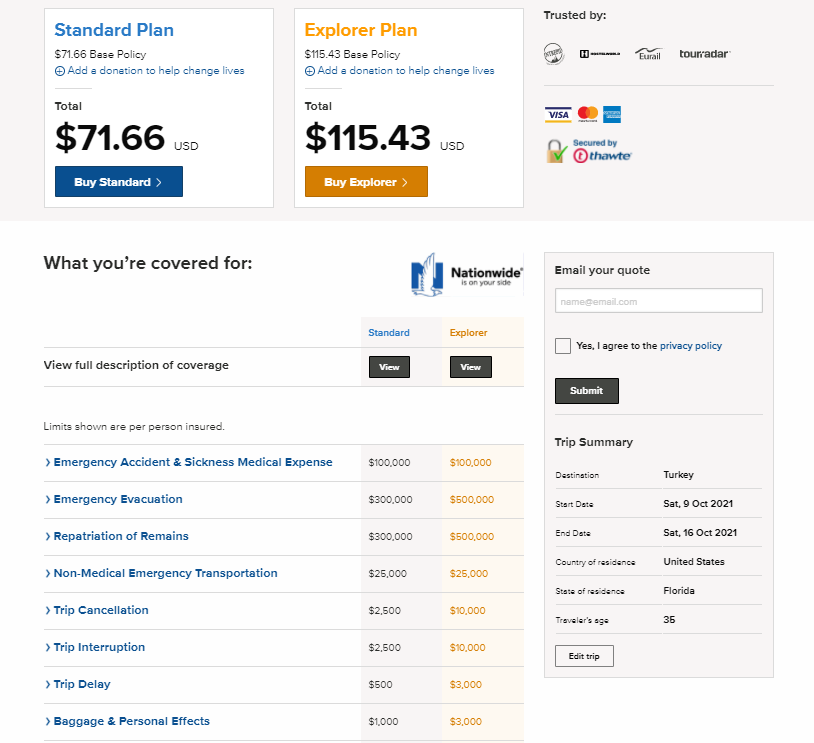Click the TourRadar partner logo
Screen dimensions: 814x743
(x=705, y=54)
